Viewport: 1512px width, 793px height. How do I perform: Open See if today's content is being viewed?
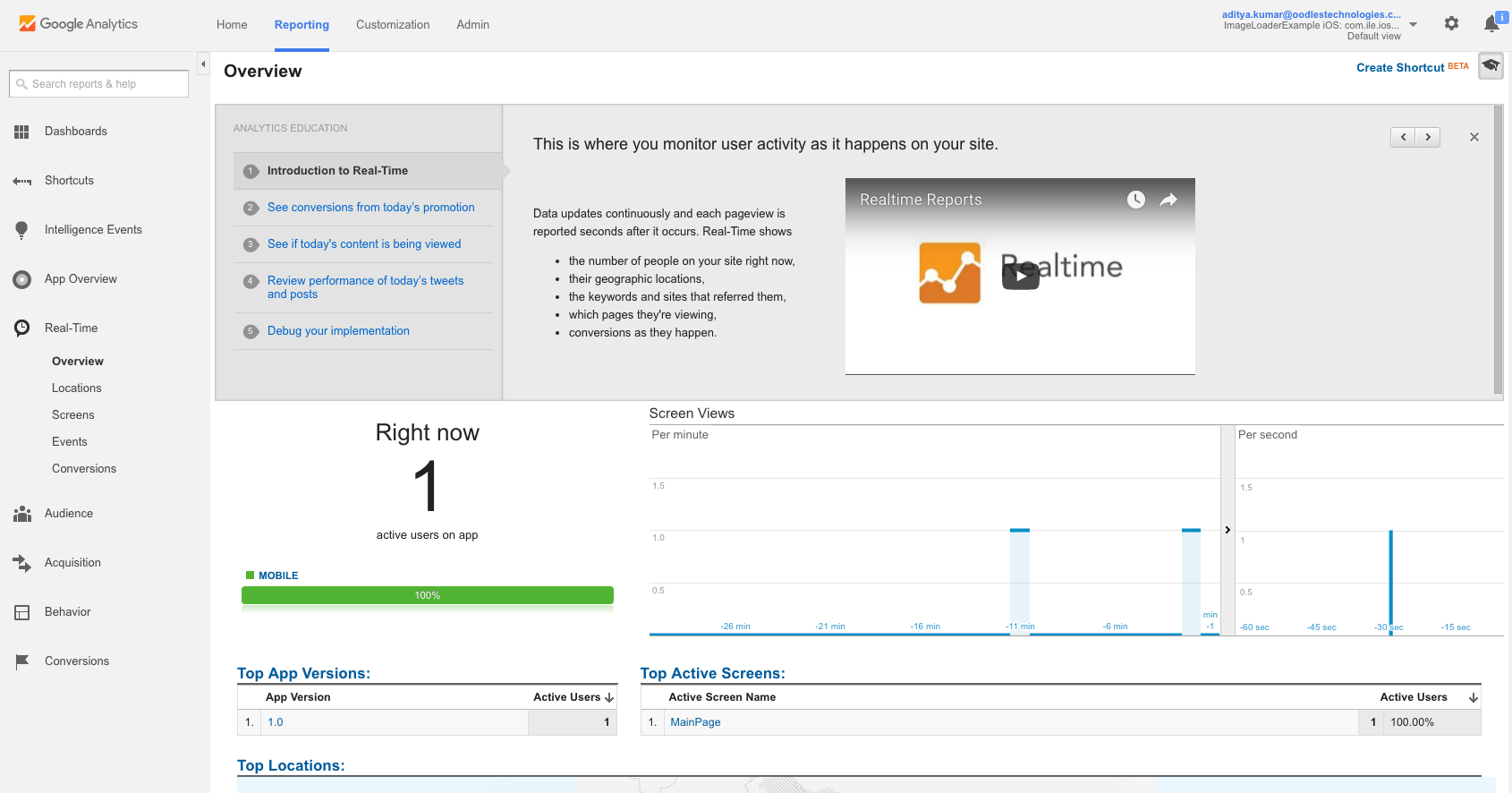(x=364, y=244)
